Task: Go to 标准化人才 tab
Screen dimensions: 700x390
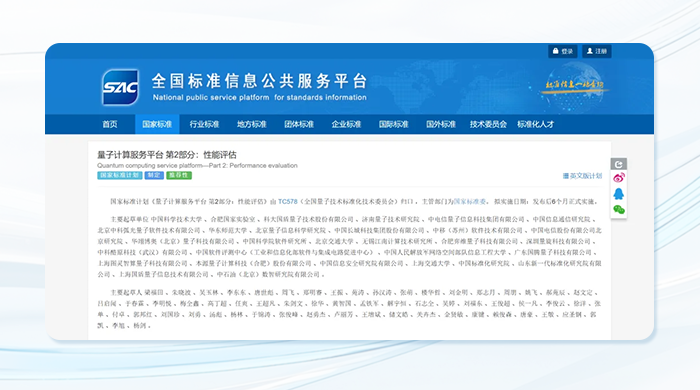Action: [x=535, y=124]
